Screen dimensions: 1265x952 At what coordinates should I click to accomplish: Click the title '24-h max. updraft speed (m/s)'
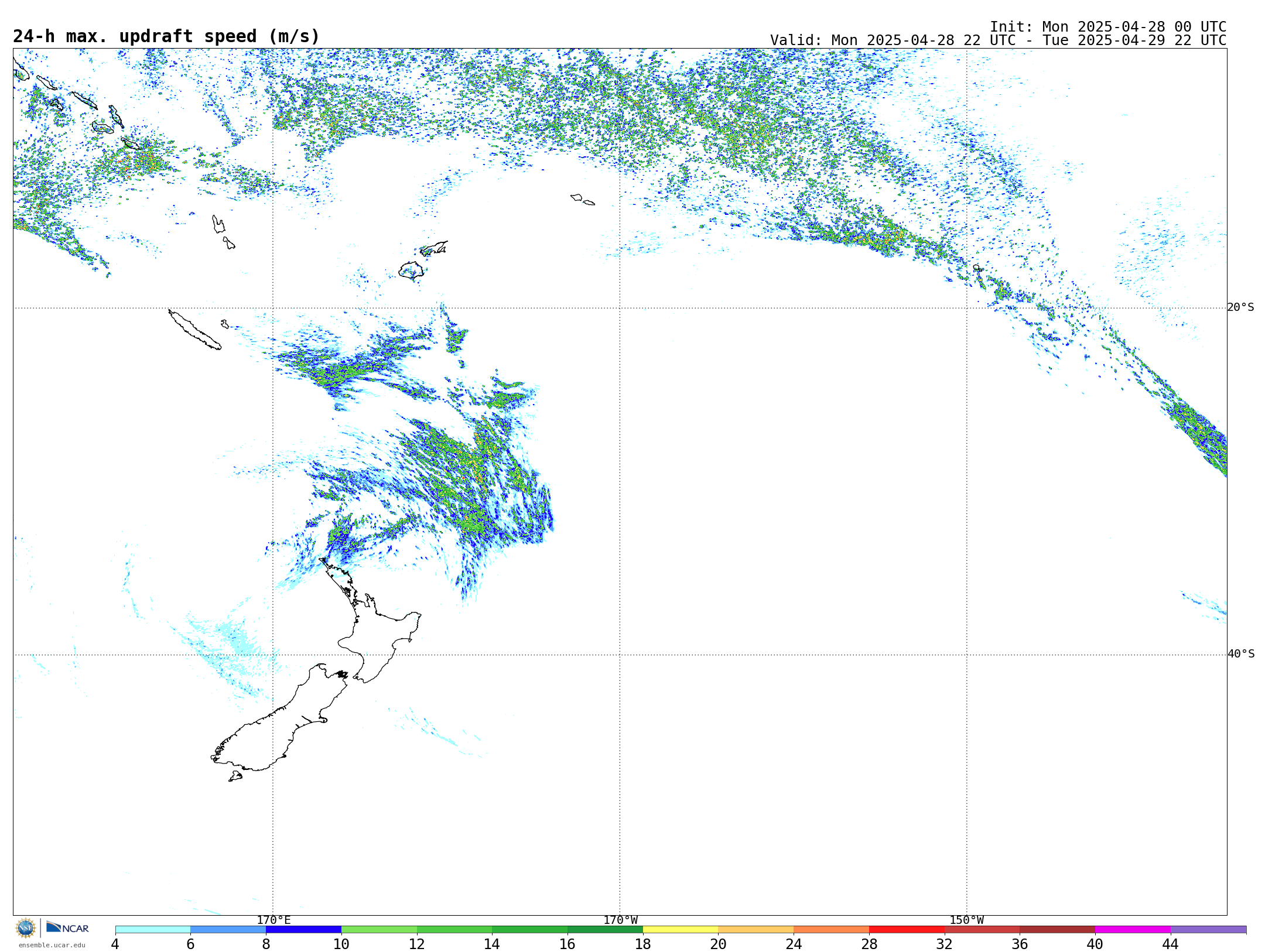pyautogui.click(x=166, y=36)
